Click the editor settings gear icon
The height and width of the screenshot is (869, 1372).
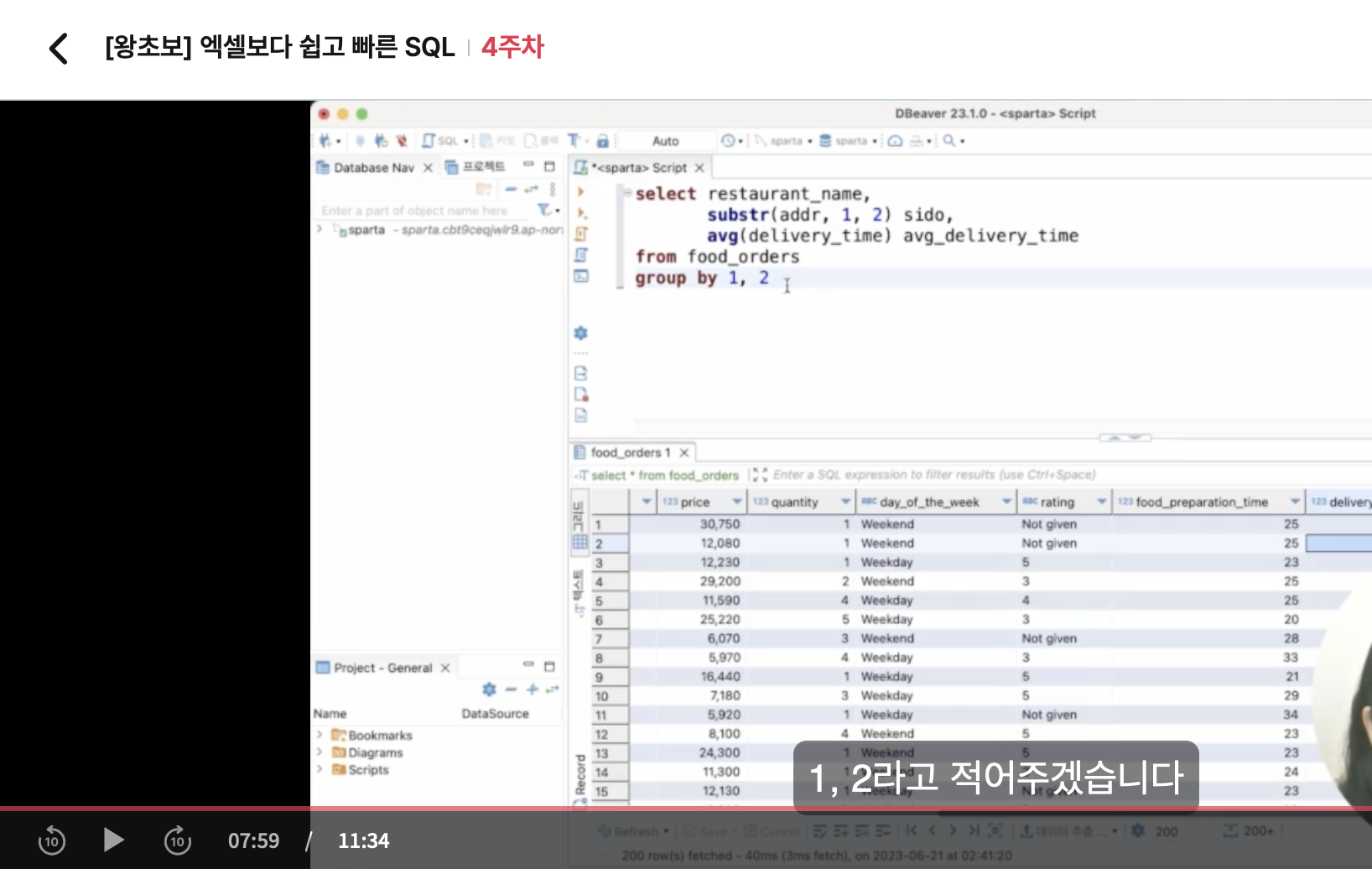(x=580, y=333)
